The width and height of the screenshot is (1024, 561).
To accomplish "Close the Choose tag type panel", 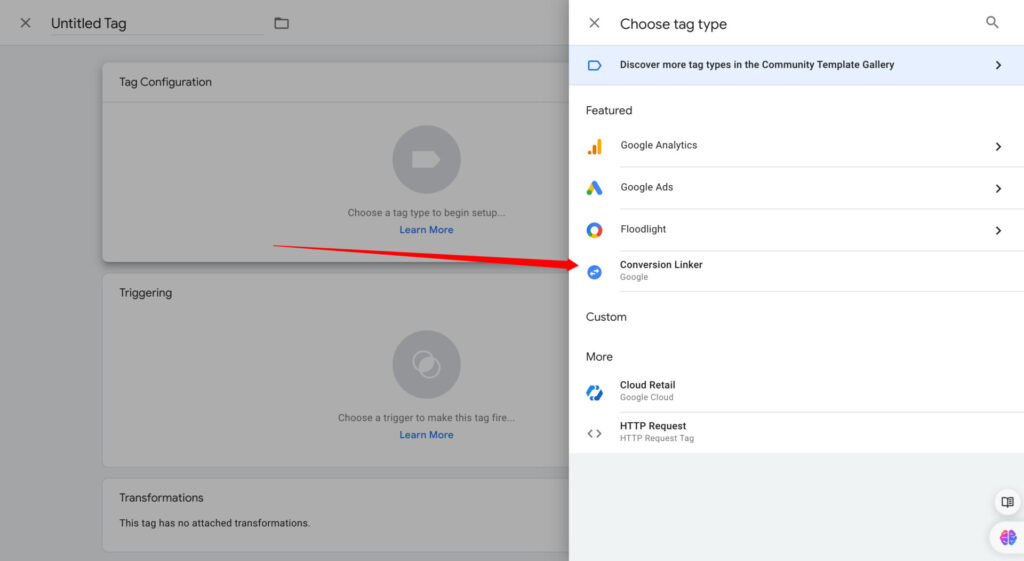I will (x=594, y=23).
